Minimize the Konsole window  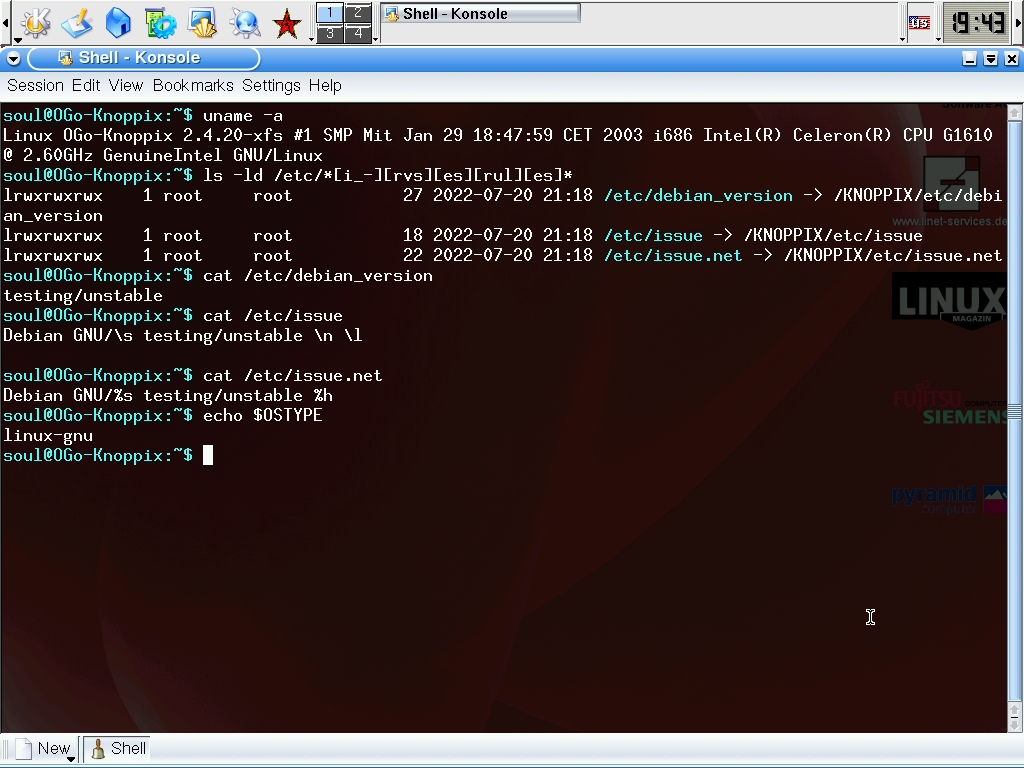(970, 59)
